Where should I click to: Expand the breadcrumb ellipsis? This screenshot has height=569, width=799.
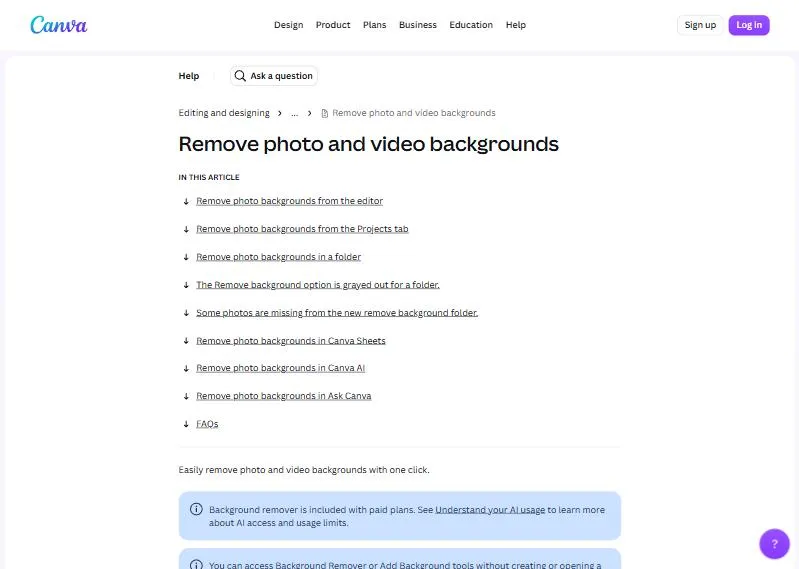[295, 113]
